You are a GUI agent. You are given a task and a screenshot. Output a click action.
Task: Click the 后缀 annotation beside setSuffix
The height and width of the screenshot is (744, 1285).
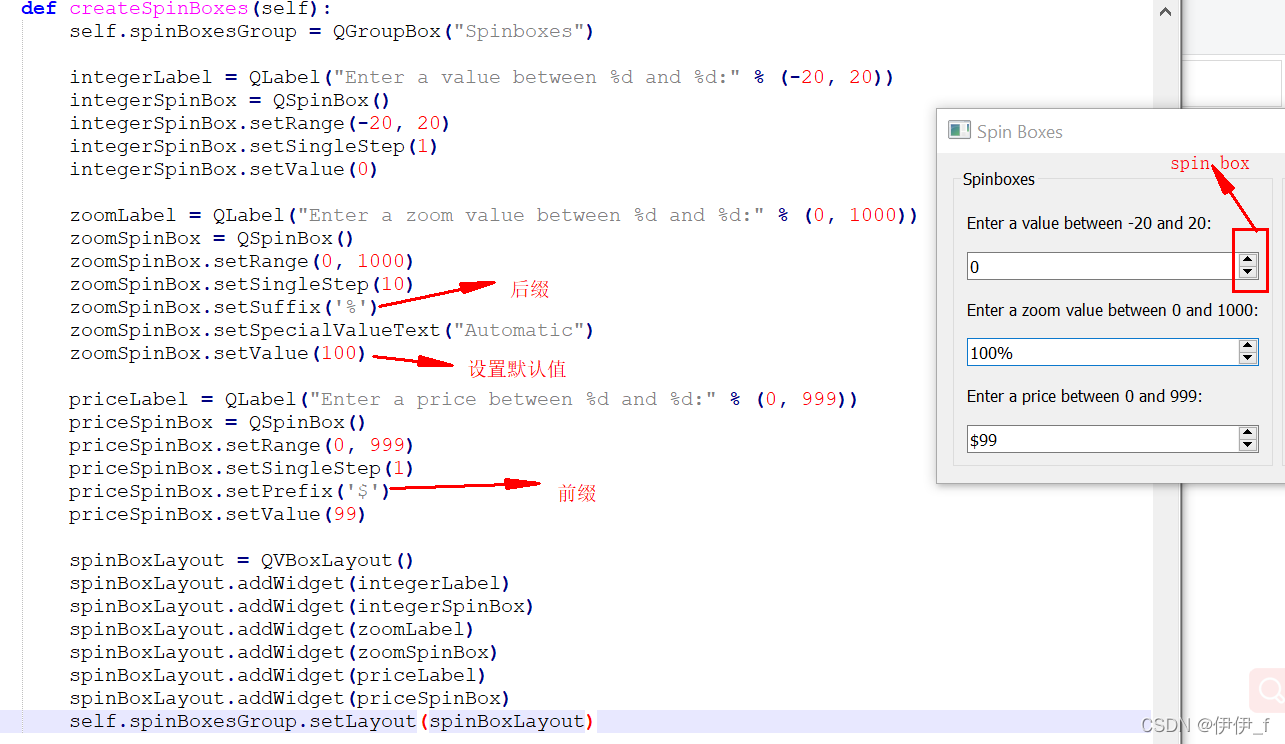point(529,289)
